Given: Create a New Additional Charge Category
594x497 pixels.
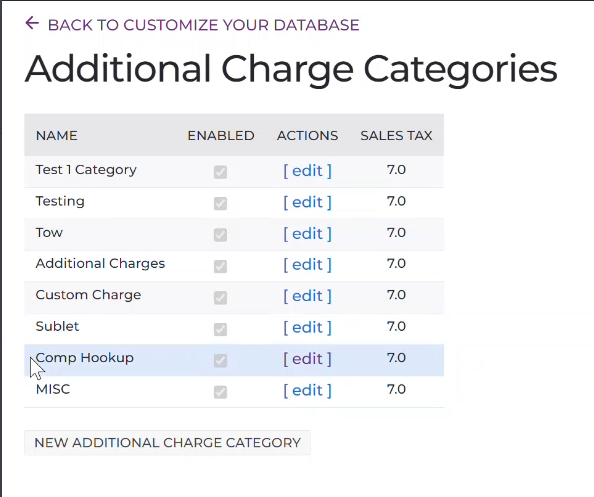Looking at the screenshot, I should [167, 442].
